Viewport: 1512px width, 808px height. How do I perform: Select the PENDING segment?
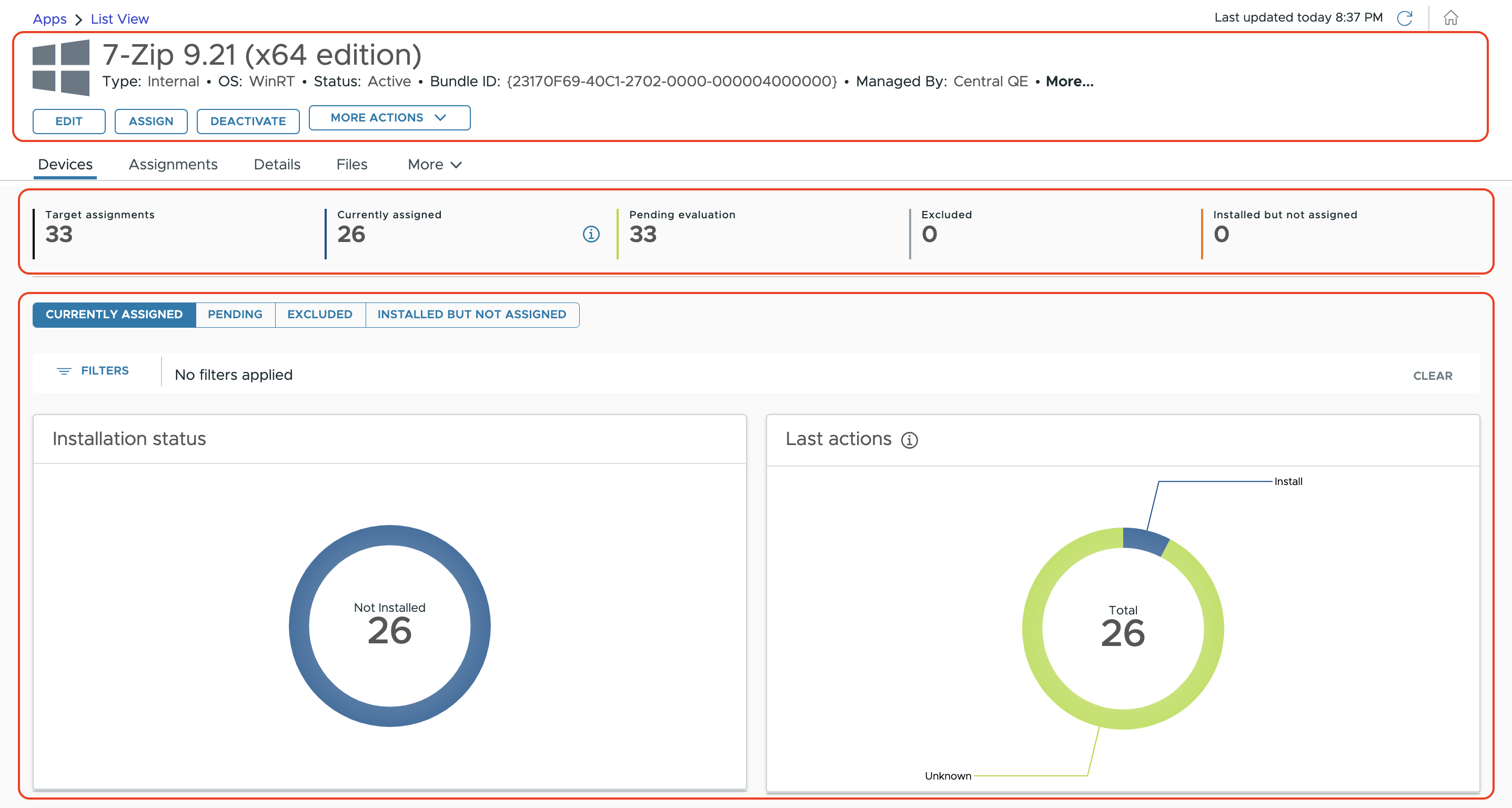tap(235, 315)
